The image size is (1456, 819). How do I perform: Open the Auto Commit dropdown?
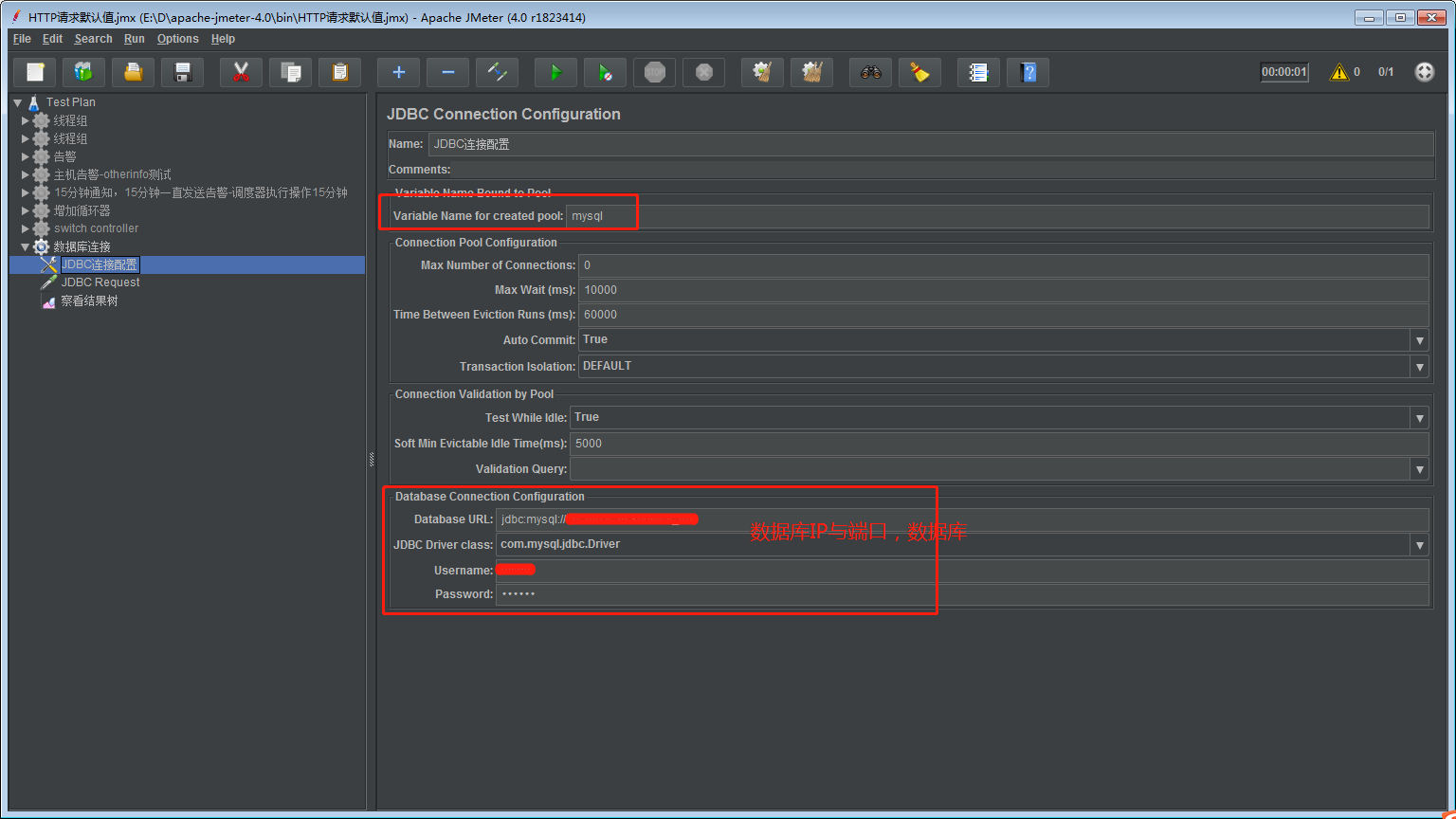1419,340
